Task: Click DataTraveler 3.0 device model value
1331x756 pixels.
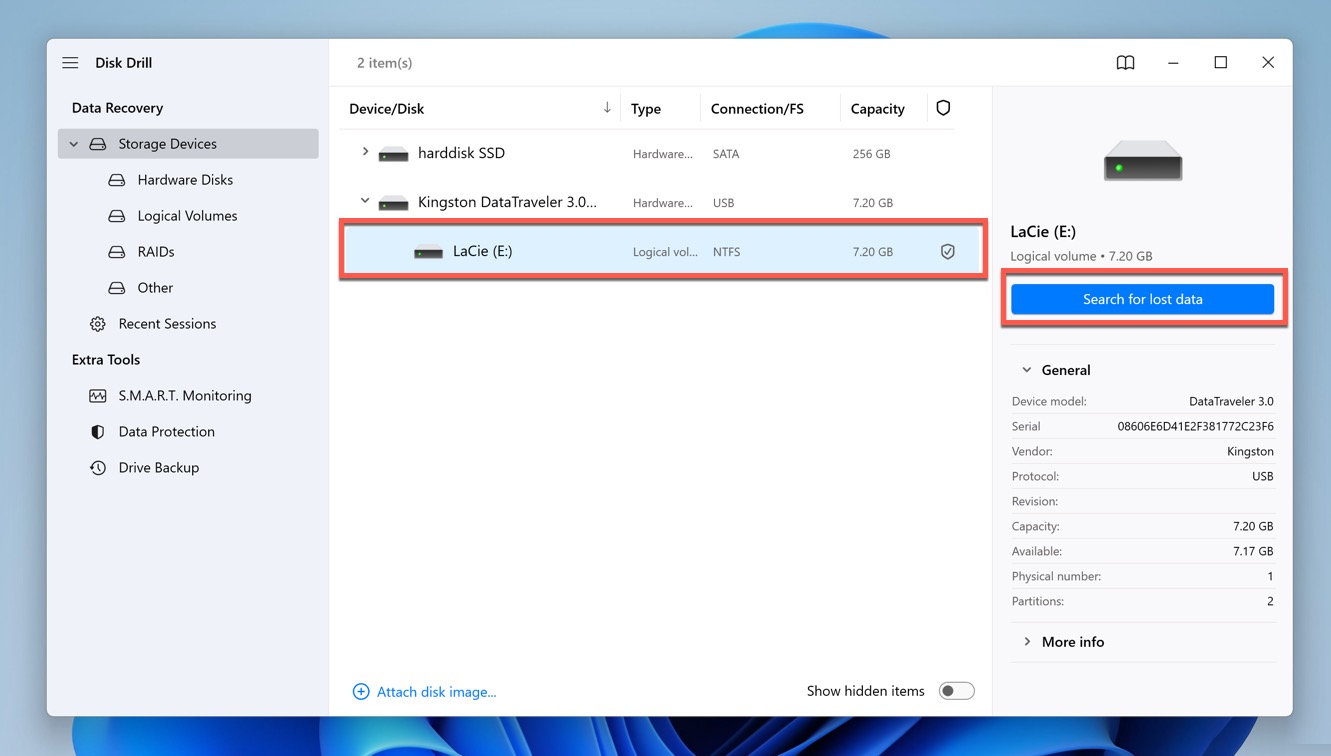Action: [1231, 401]
